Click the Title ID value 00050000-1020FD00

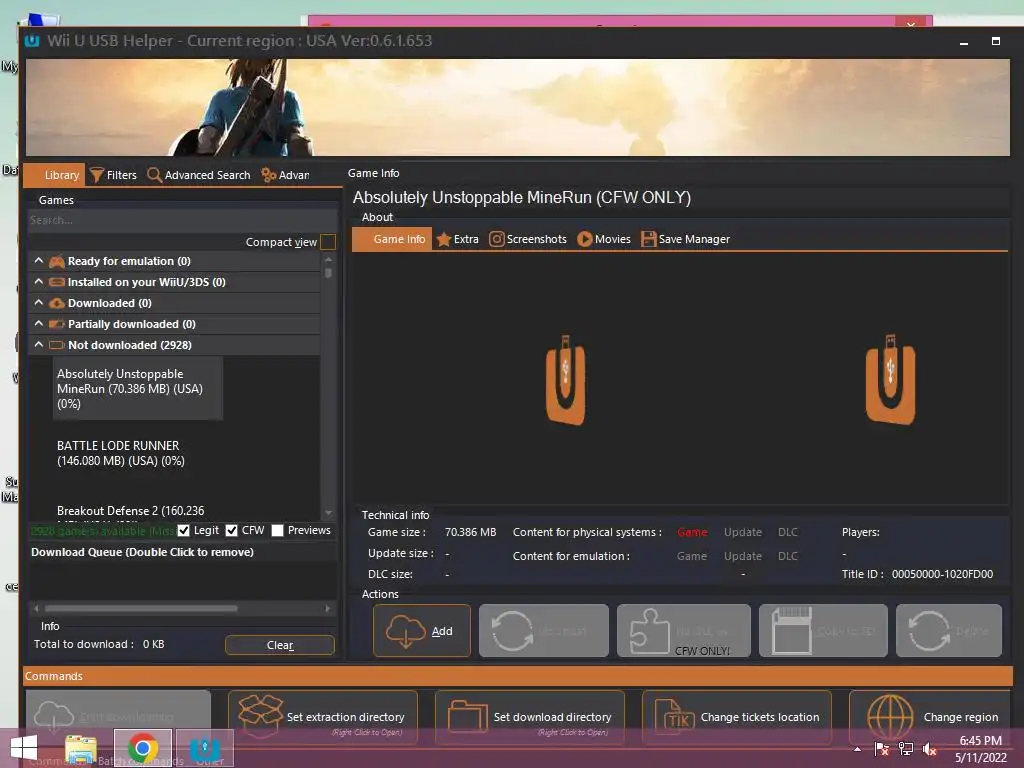942,574
